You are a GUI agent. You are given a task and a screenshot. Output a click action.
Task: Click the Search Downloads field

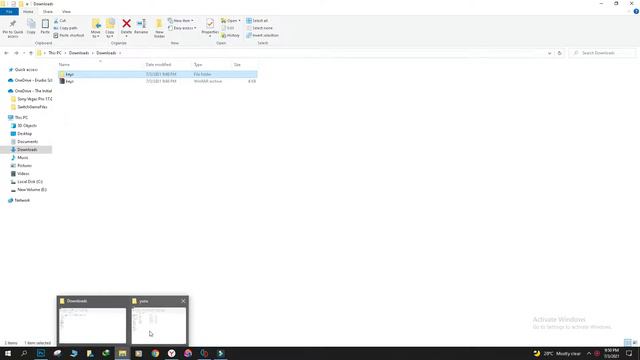(602, 53)
